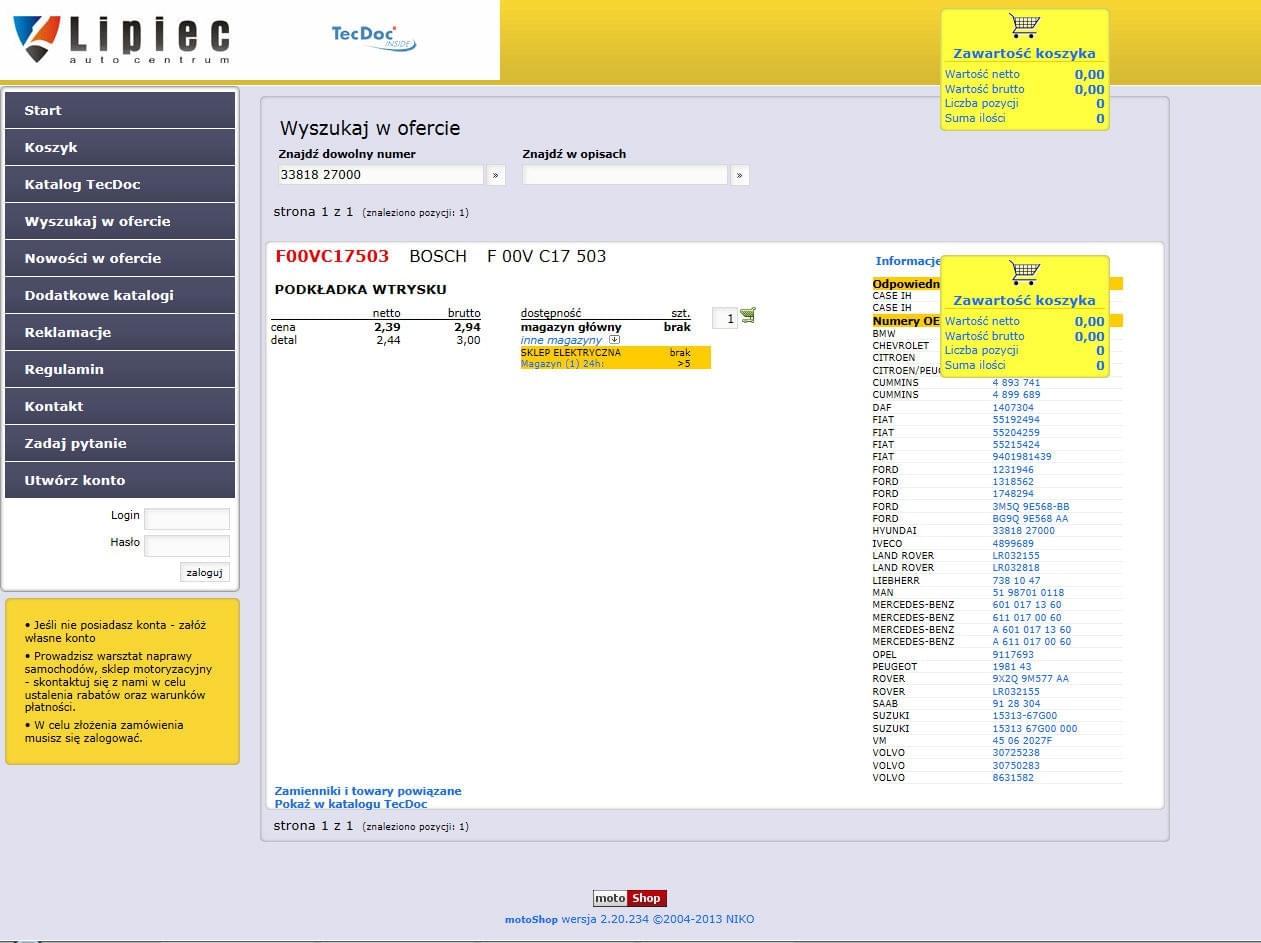Click Utwórz konto in the sidebar

pyautogui.click(x=120, y=480)
